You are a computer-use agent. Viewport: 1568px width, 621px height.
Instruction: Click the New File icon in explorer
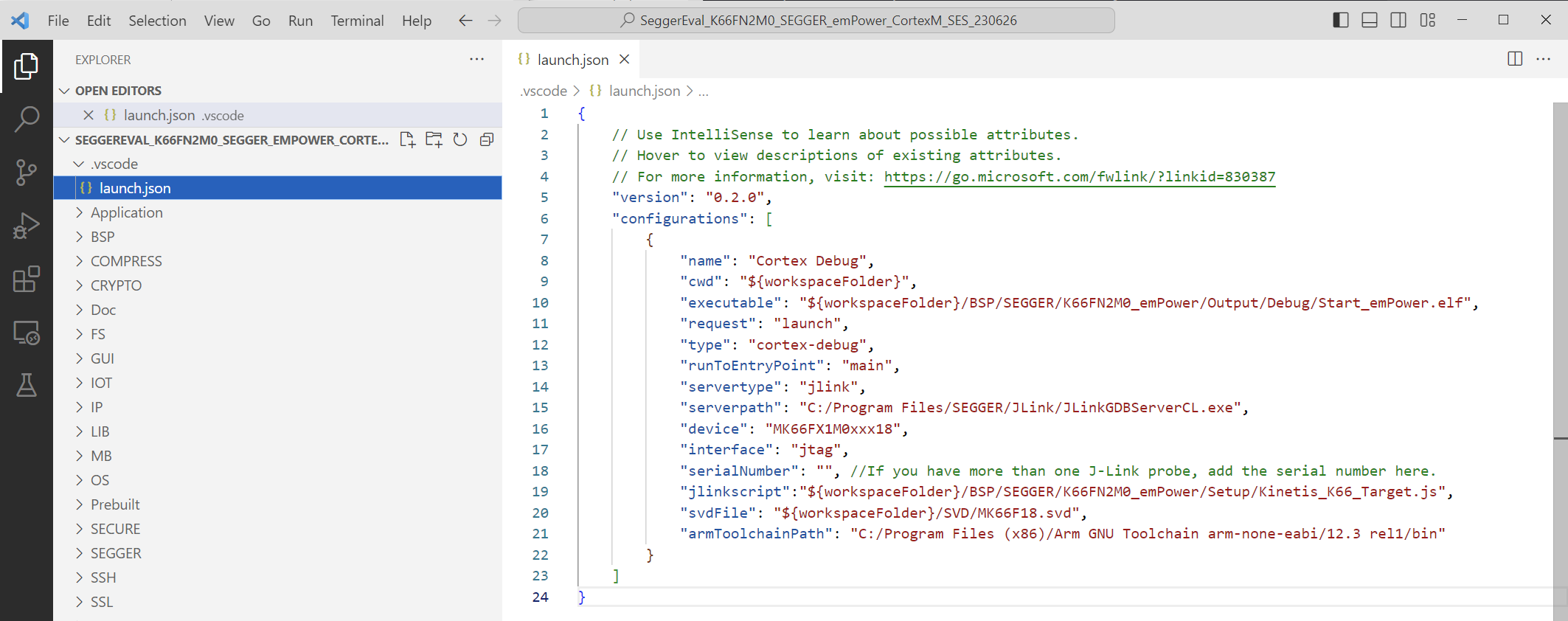[407, 139]
